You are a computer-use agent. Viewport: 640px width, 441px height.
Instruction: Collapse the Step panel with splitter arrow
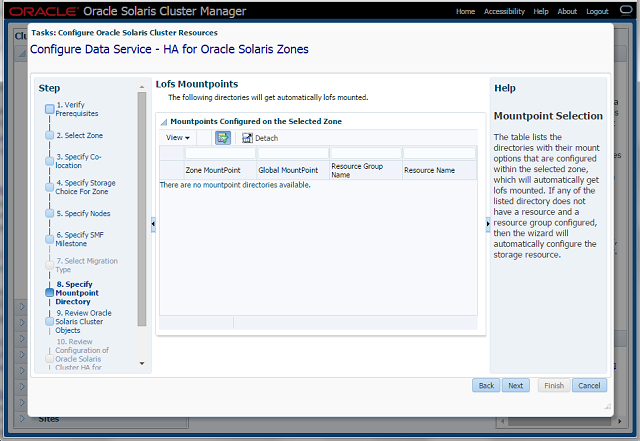[152, 225]
